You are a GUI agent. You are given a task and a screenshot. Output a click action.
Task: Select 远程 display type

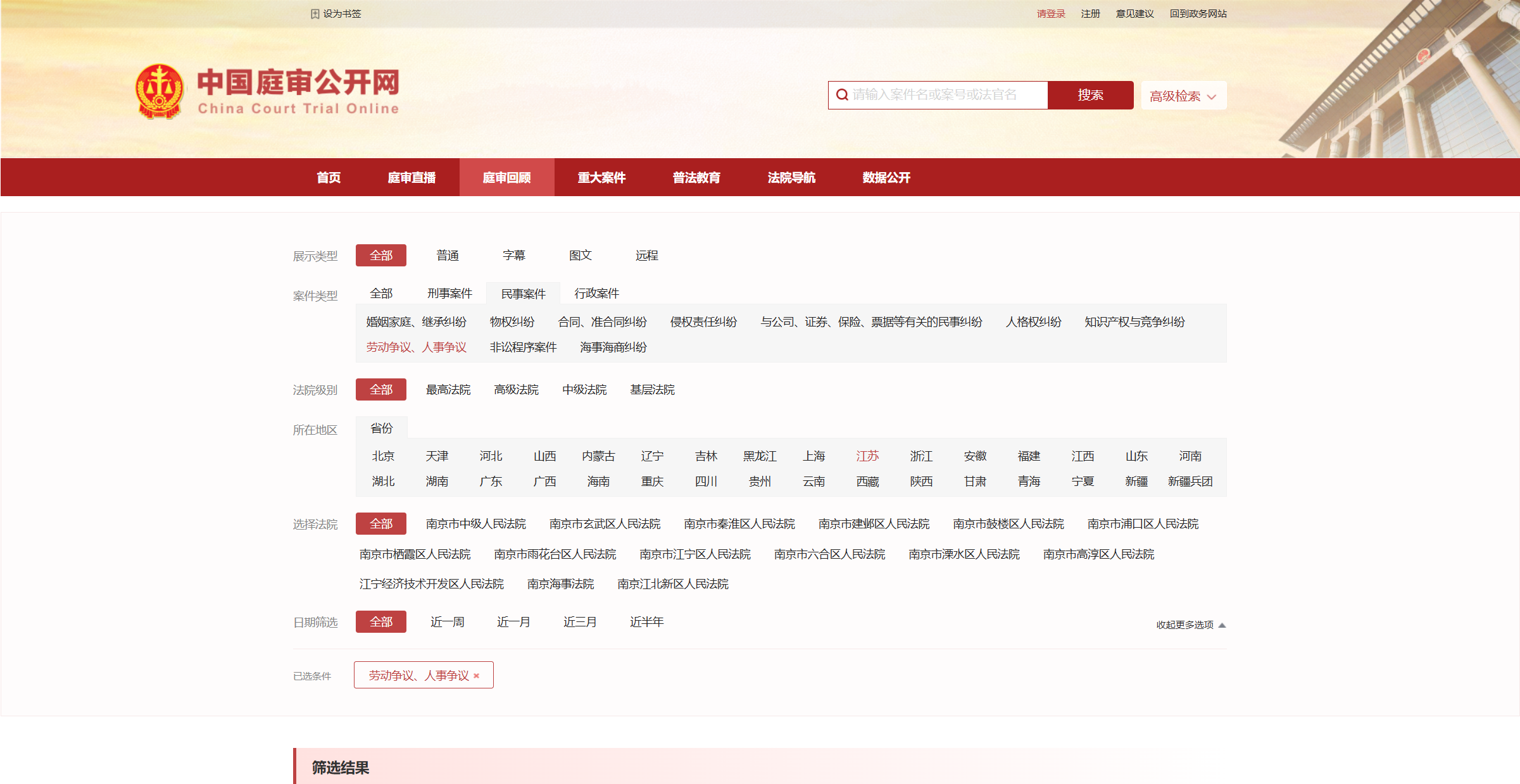[647, 256]
